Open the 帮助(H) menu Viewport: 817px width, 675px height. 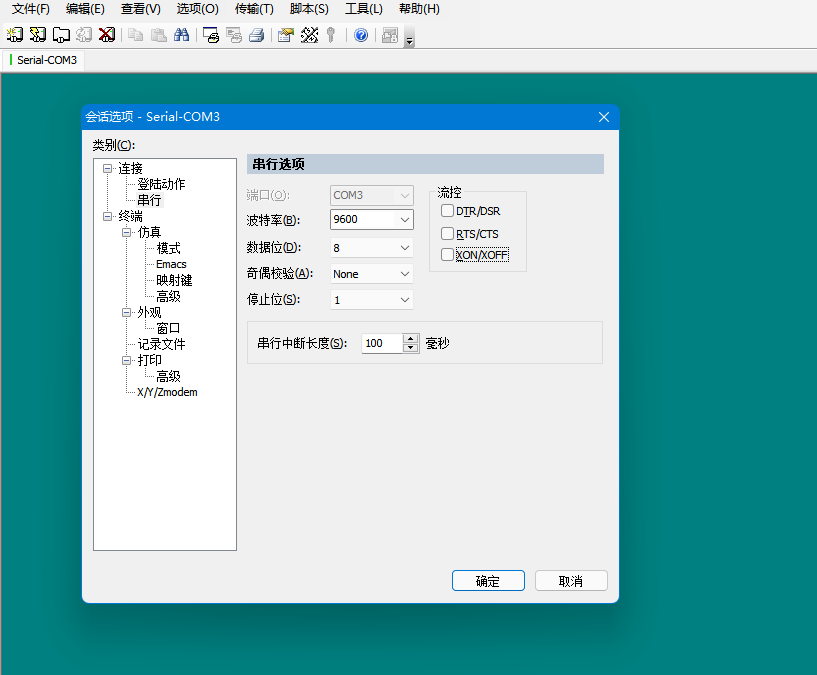coord(419,9)
